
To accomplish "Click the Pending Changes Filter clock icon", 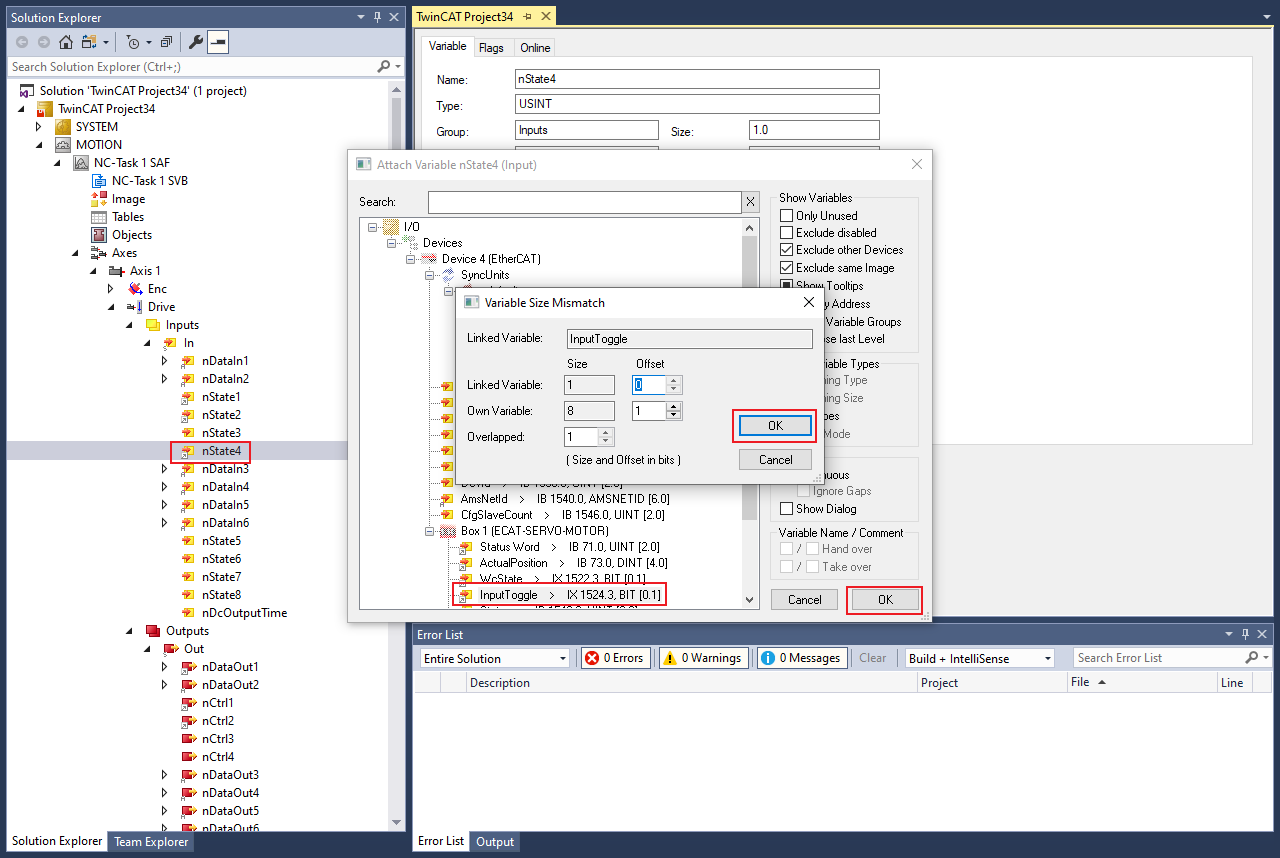I will (x=132, y=42).
